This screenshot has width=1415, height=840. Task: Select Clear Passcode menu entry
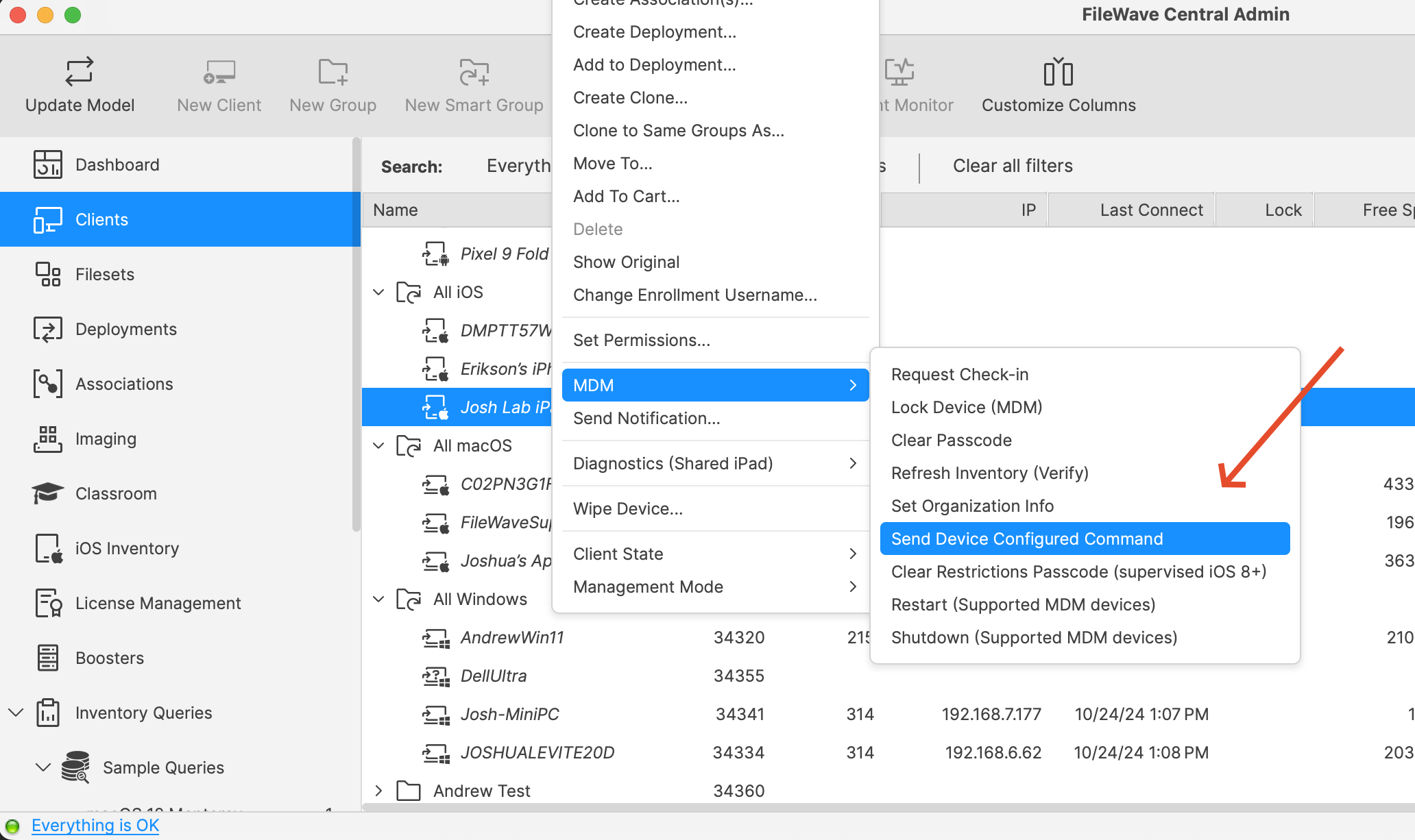(x=1085, y=441)
